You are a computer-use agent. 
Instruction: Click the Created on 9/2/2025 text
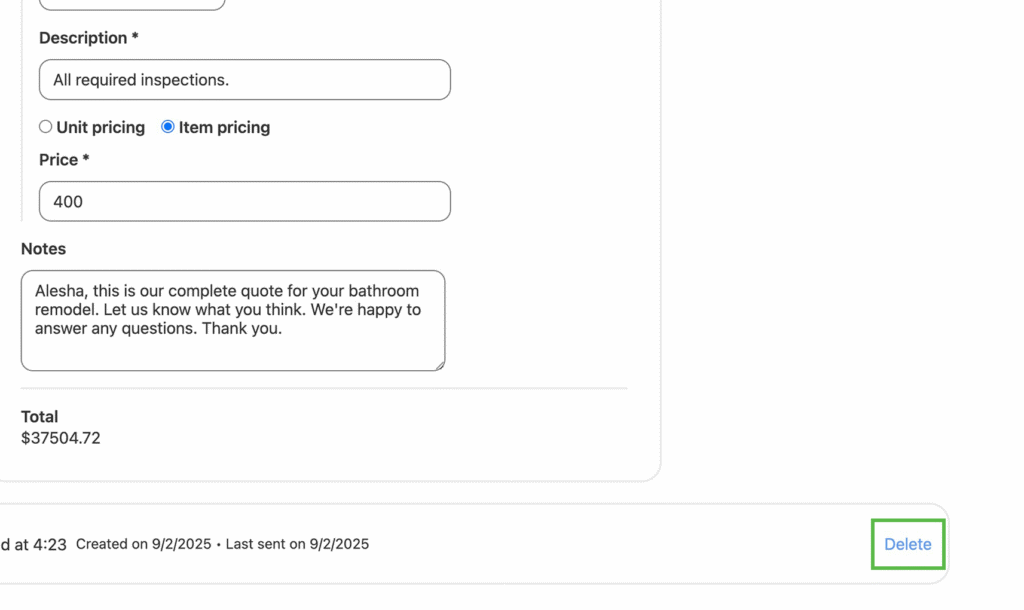tap(143, 544)
